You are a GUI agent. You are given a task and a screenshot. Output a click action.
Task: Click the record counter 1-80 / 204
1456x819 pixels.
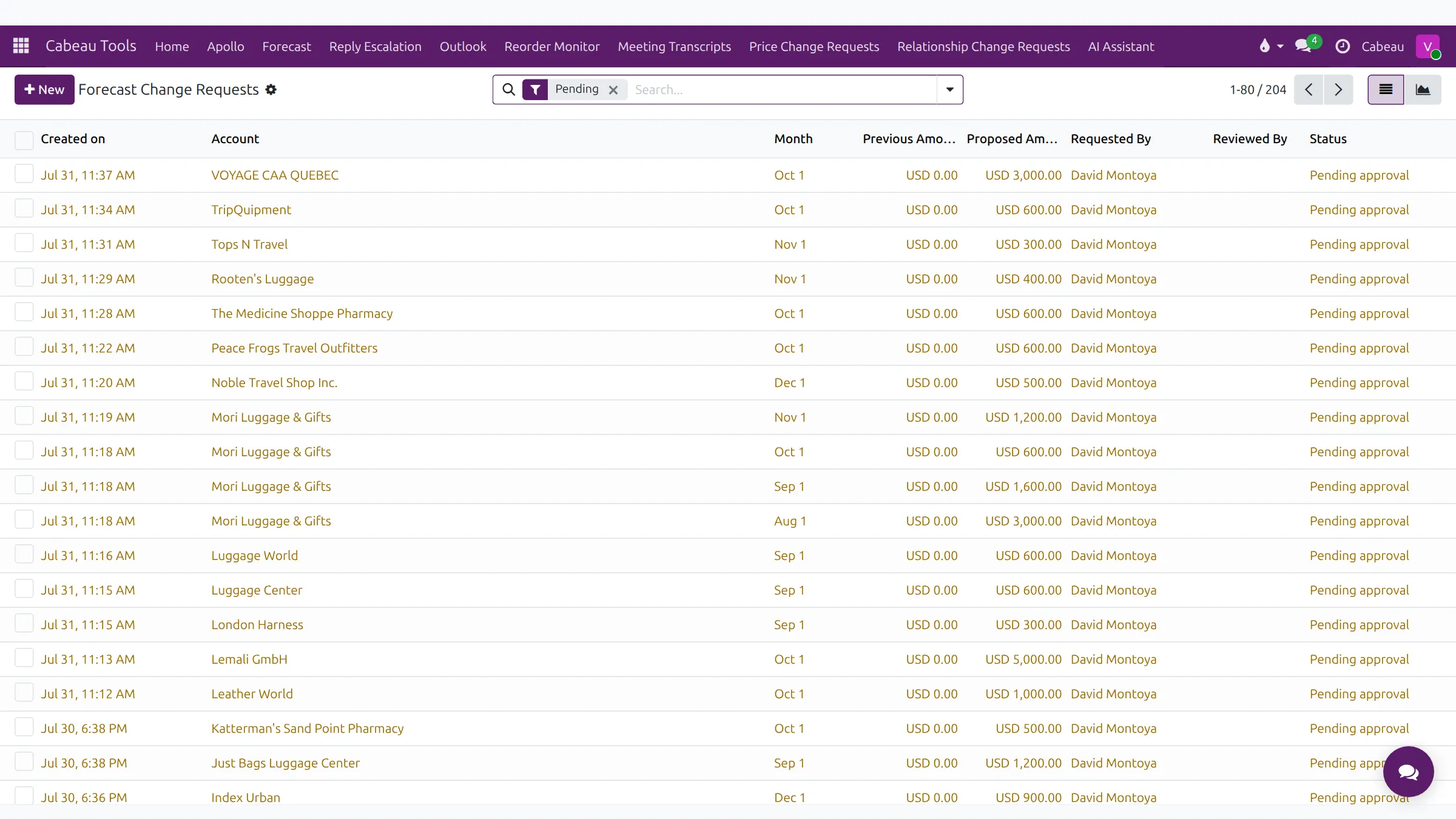point(1258,90)
